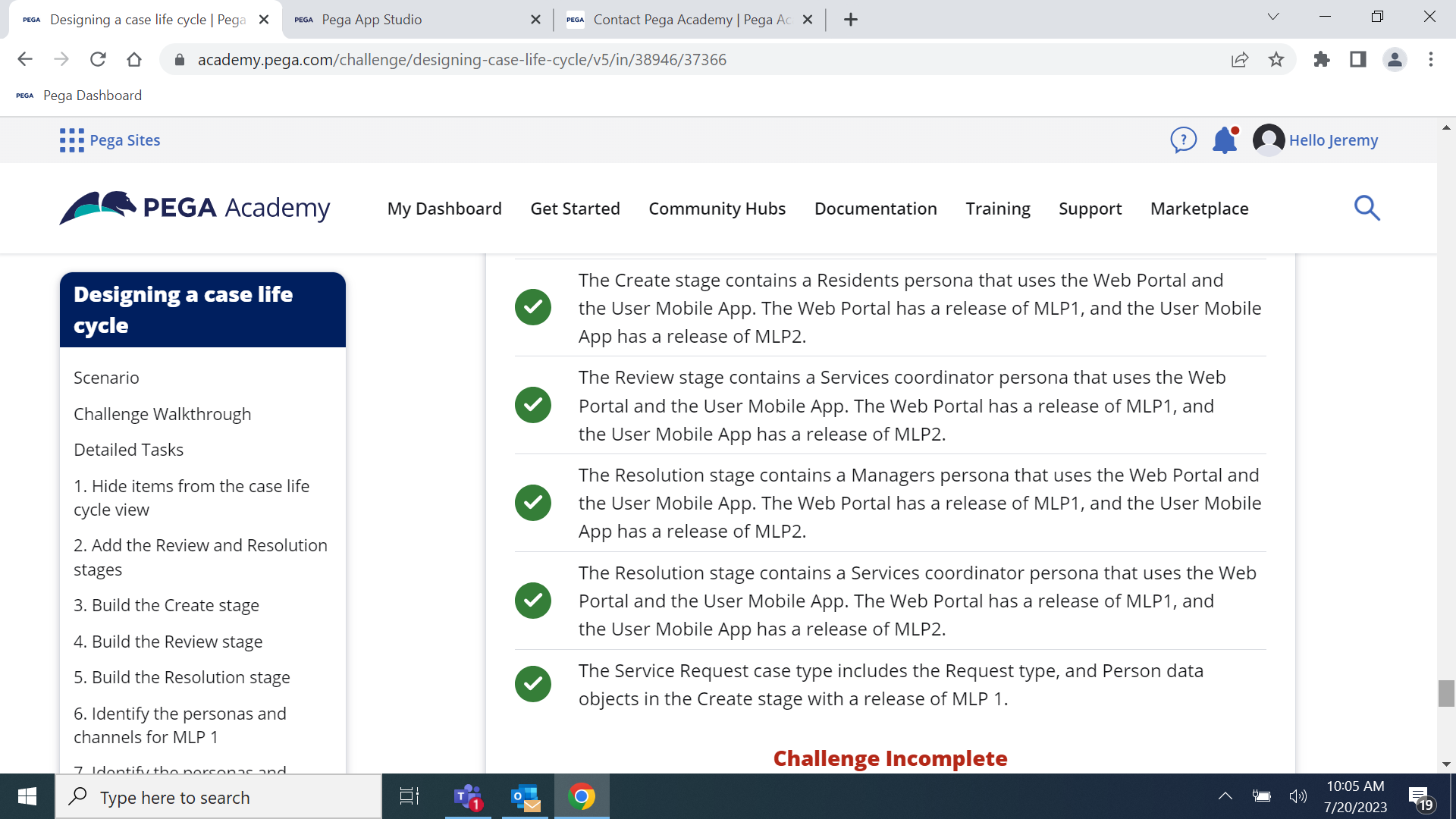Open Community Hubs navigation item
Image resolution: width=1456 pixels, height=819 pixels.
point(717,208)
